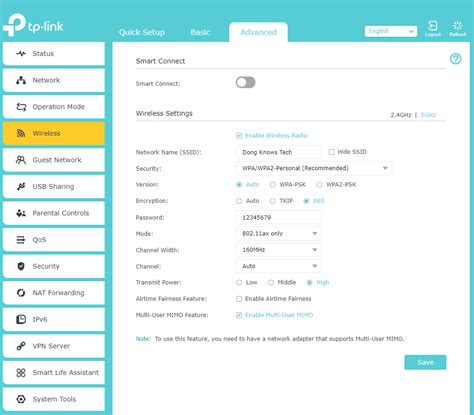Check the Hide SSID box
Image resolution: width=474 pixels, height=415 pixels.
point(331,152)
